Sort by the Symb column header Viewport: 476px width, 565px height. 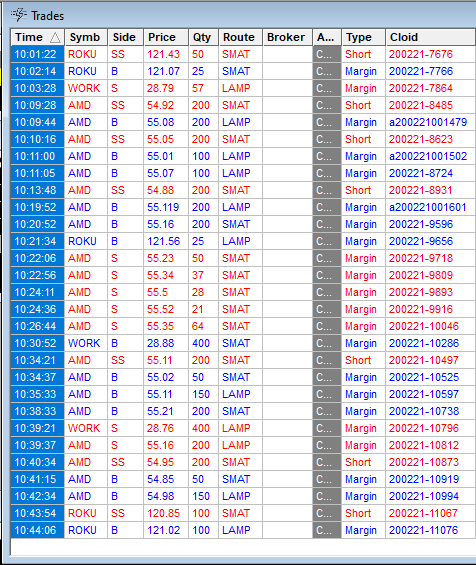(86, 37)
